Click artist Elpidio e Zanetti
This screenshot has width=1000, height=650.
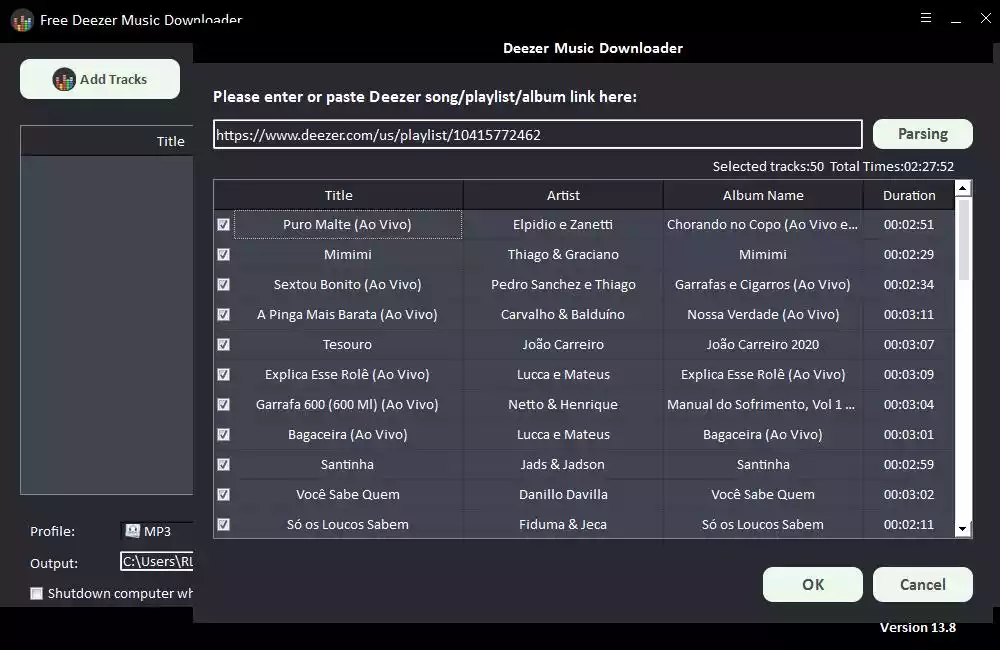pyautogui.click(x=562, y=225)
